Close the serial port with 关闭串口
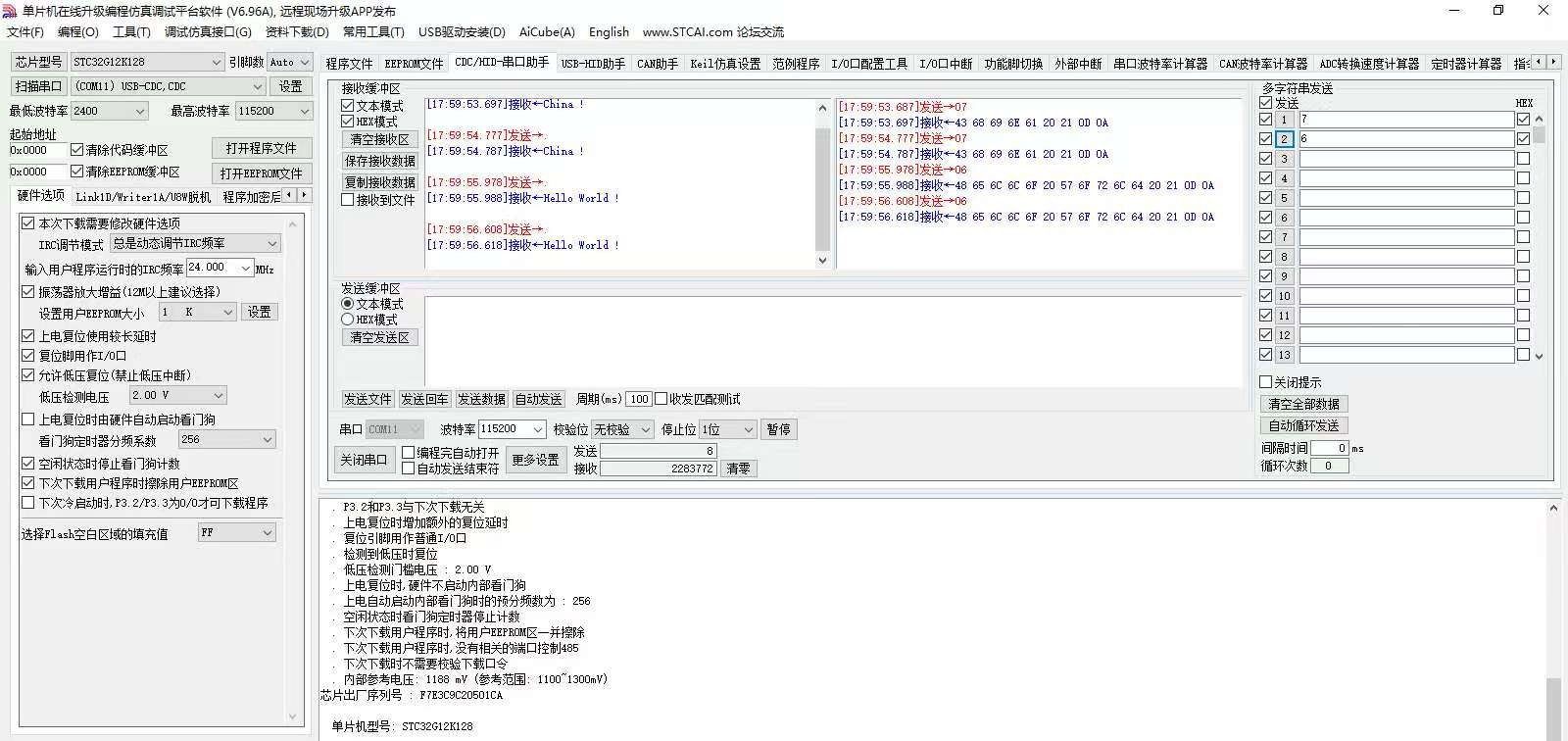 [x=364, y=460]
